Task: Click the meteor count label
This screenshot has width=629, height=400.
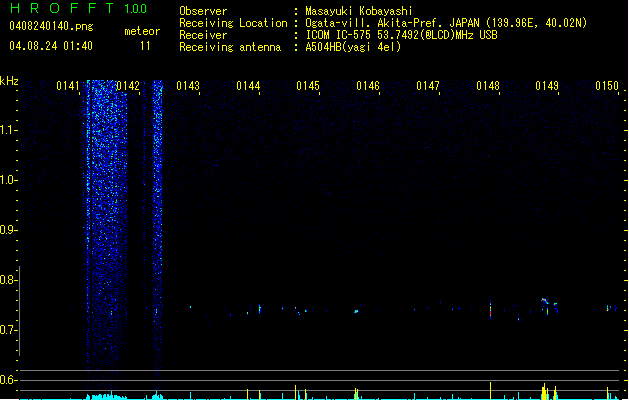Action: pyautogui.click(x=142, y=31)
